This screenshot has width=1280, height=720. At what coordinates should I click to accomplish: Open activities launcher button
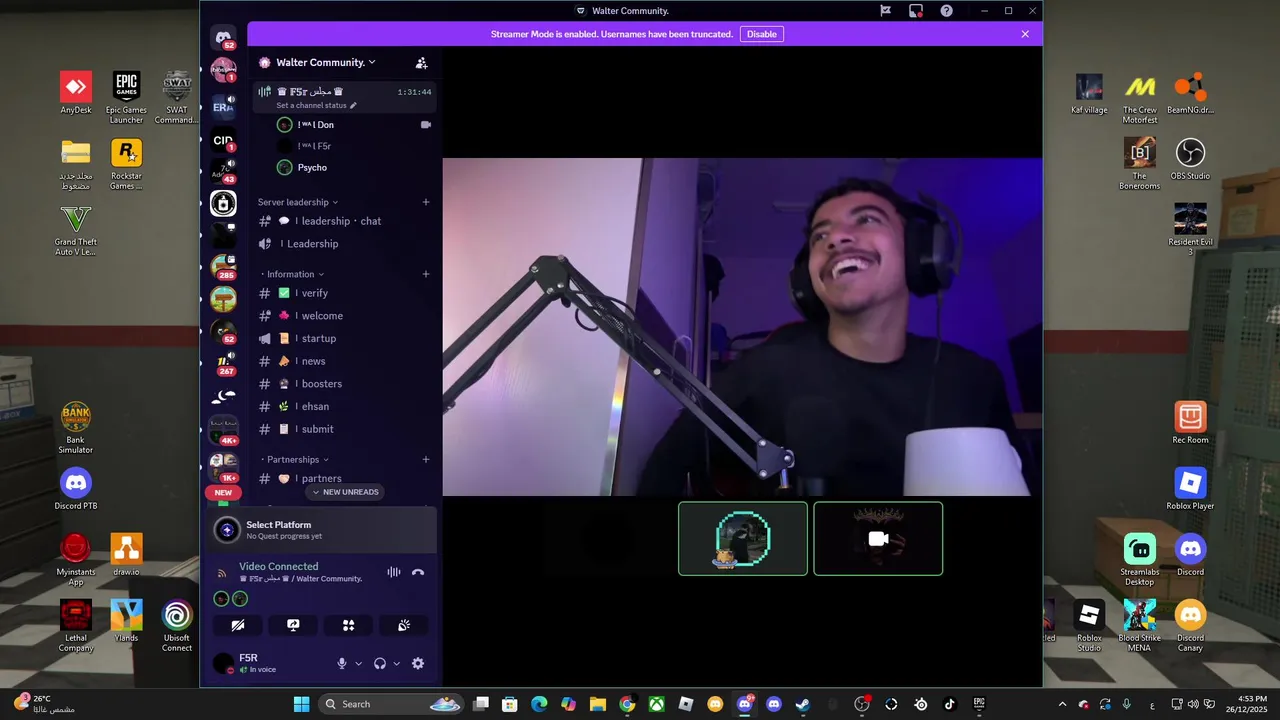348,625
